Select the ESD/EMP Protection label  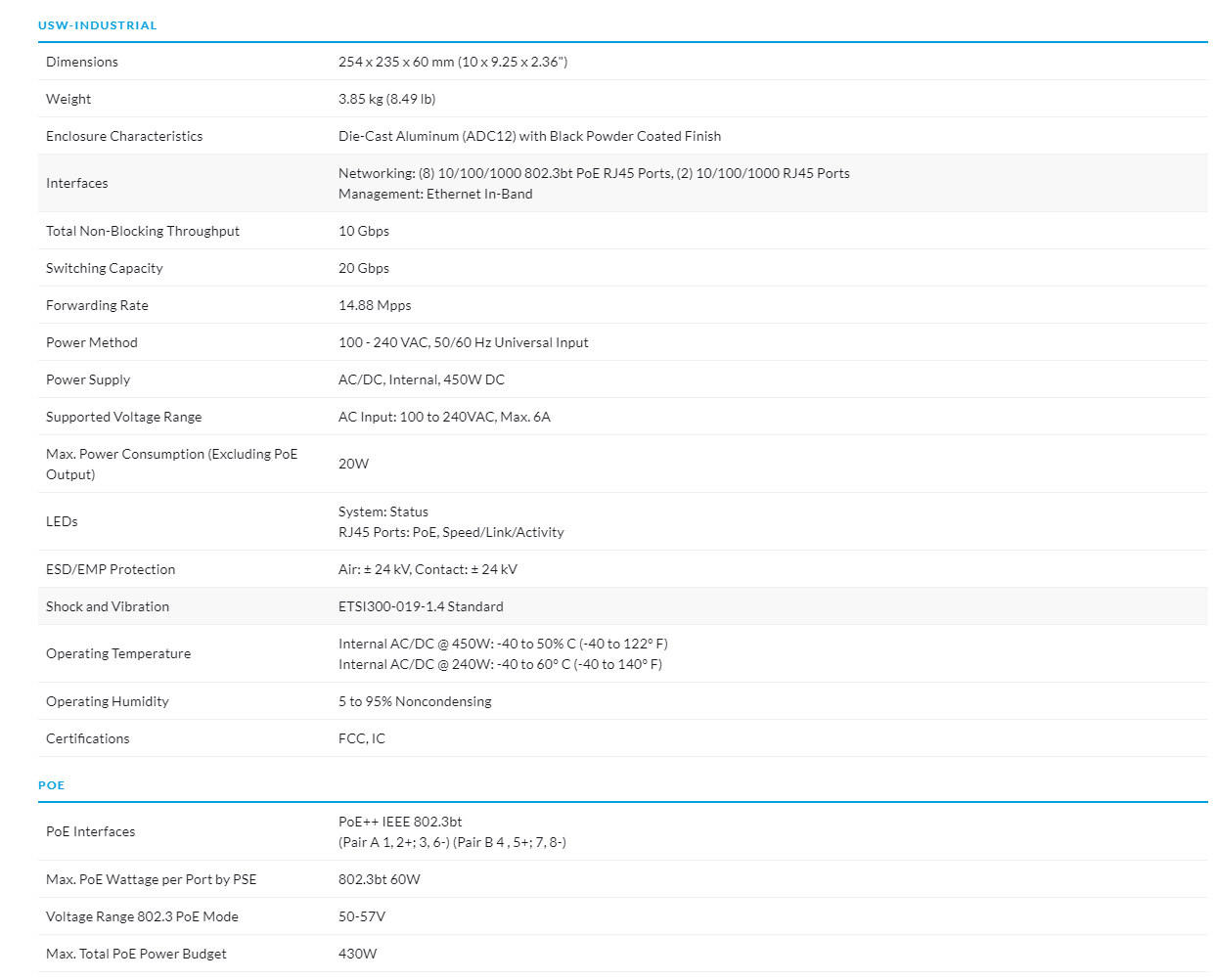click(111, 569)
